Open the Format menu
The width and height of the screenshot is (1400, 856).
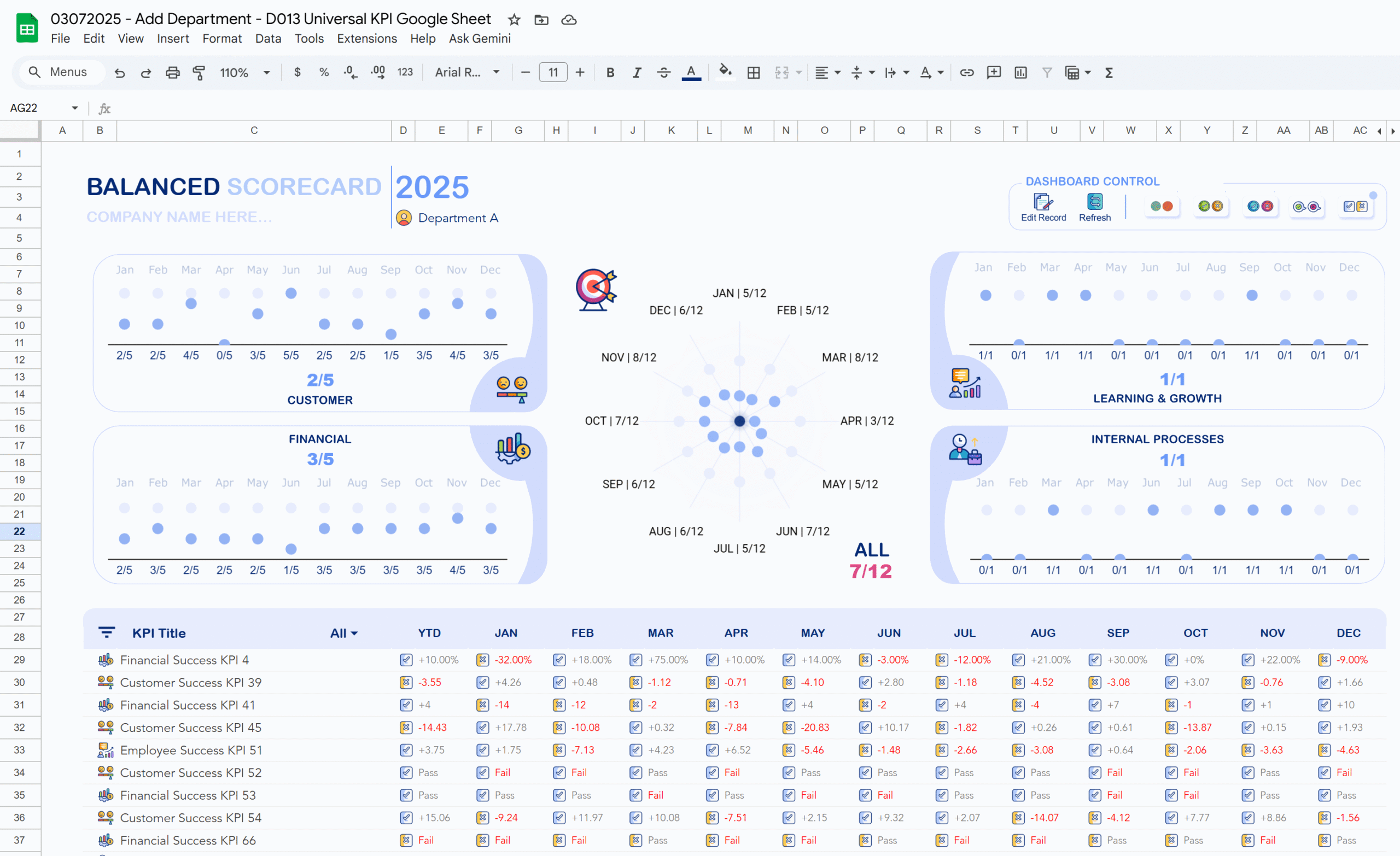coord(221,39)
